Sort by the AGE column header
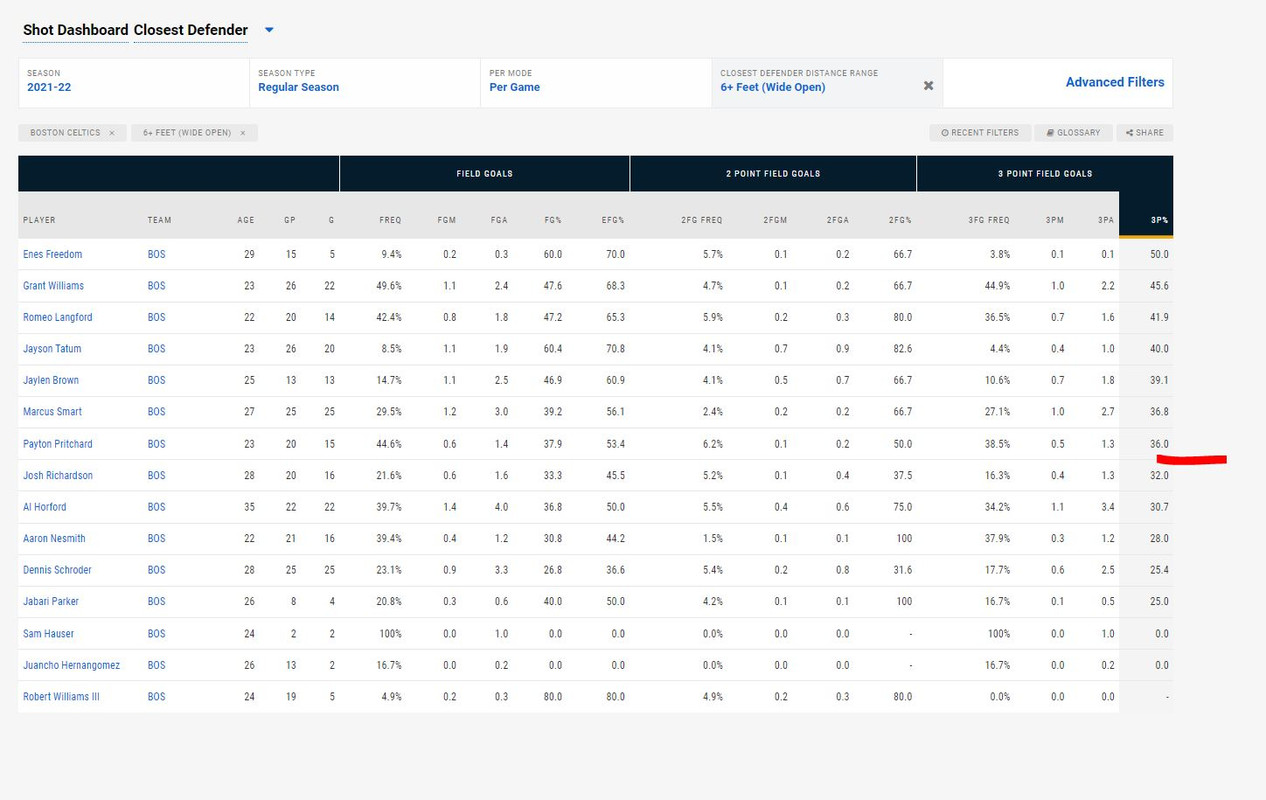Image resolution: width=1266 pixels, height=800 pixels. pos(246,220)
